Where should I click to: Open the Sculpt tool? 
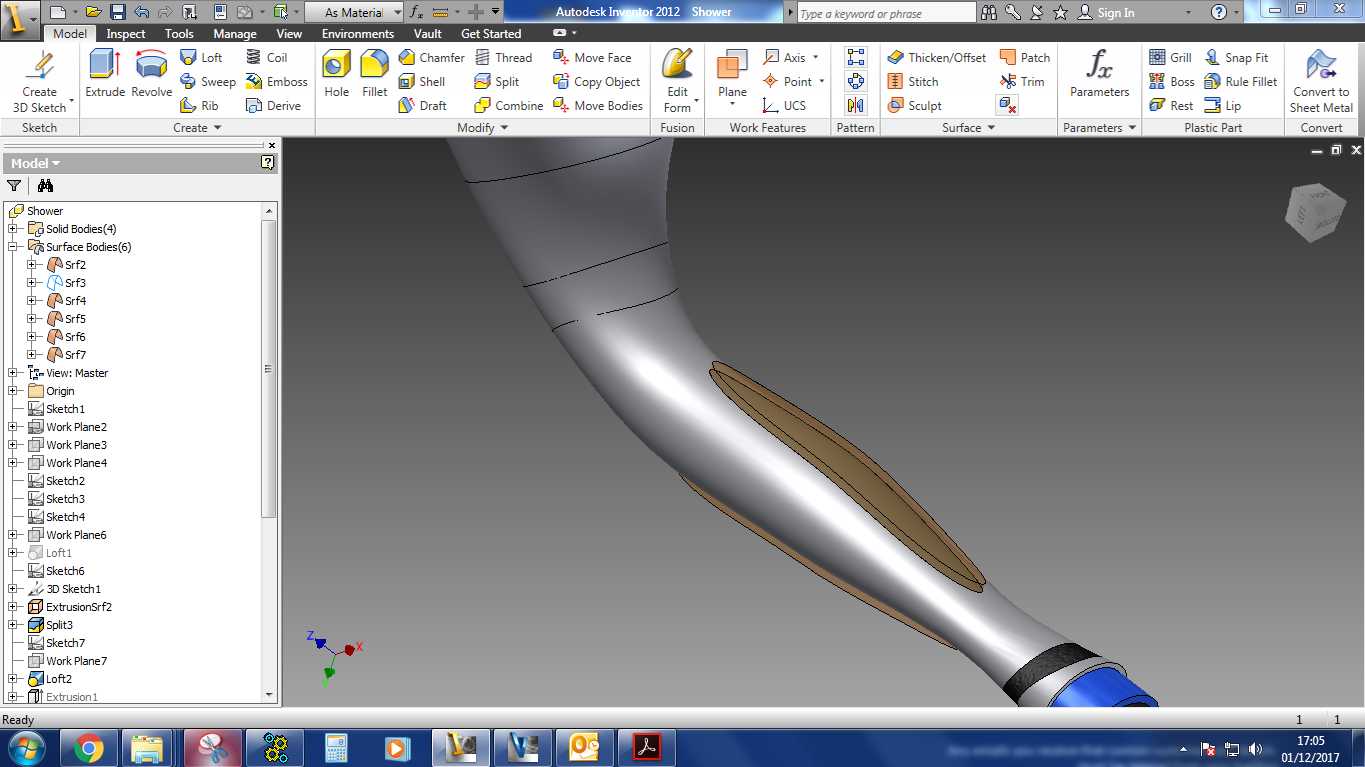coord(915,106)
